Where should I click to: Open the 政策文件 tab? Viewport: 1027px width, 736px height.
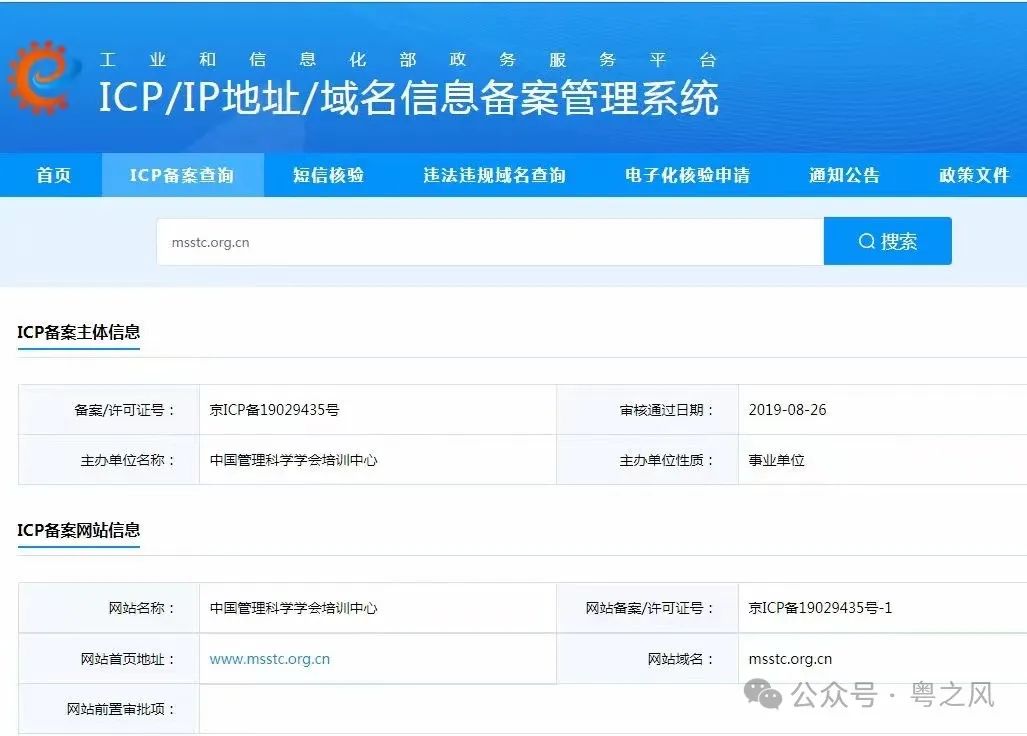coord(974,175)
